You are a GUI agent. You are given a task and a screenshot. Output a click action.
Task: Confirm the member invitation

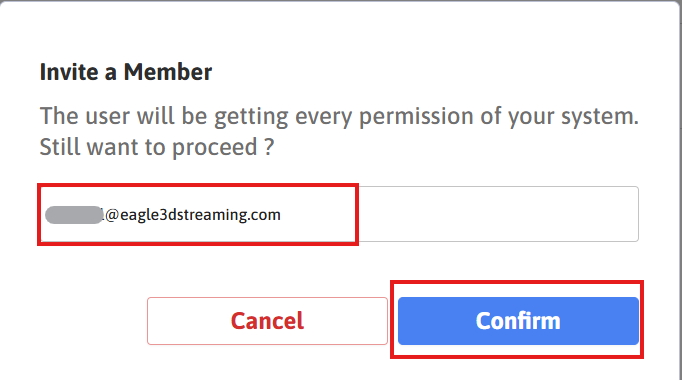518,321
